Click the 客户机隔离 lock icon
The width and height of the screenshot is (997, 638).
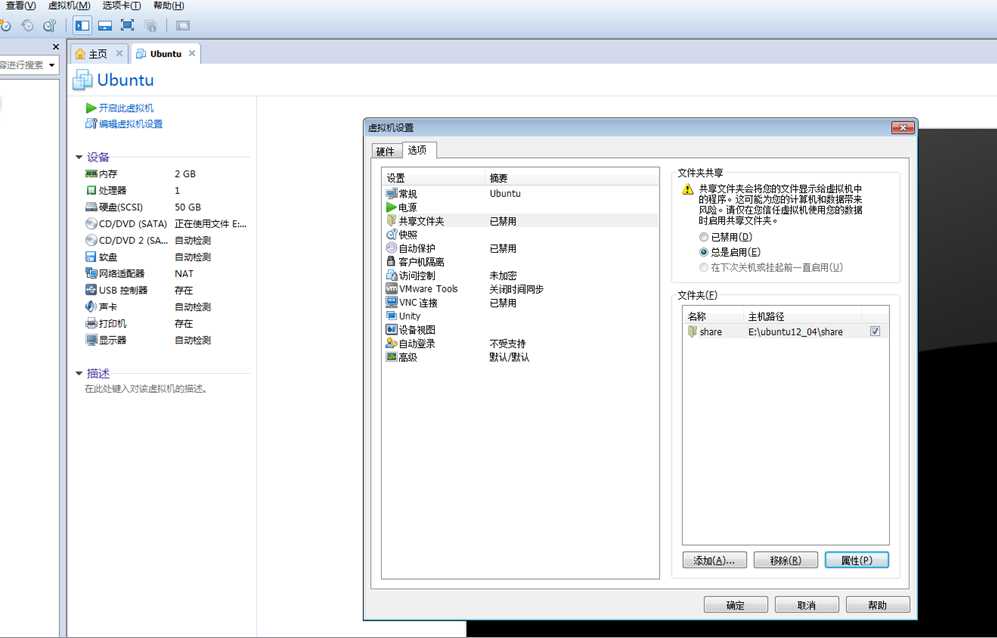(391, 261)
